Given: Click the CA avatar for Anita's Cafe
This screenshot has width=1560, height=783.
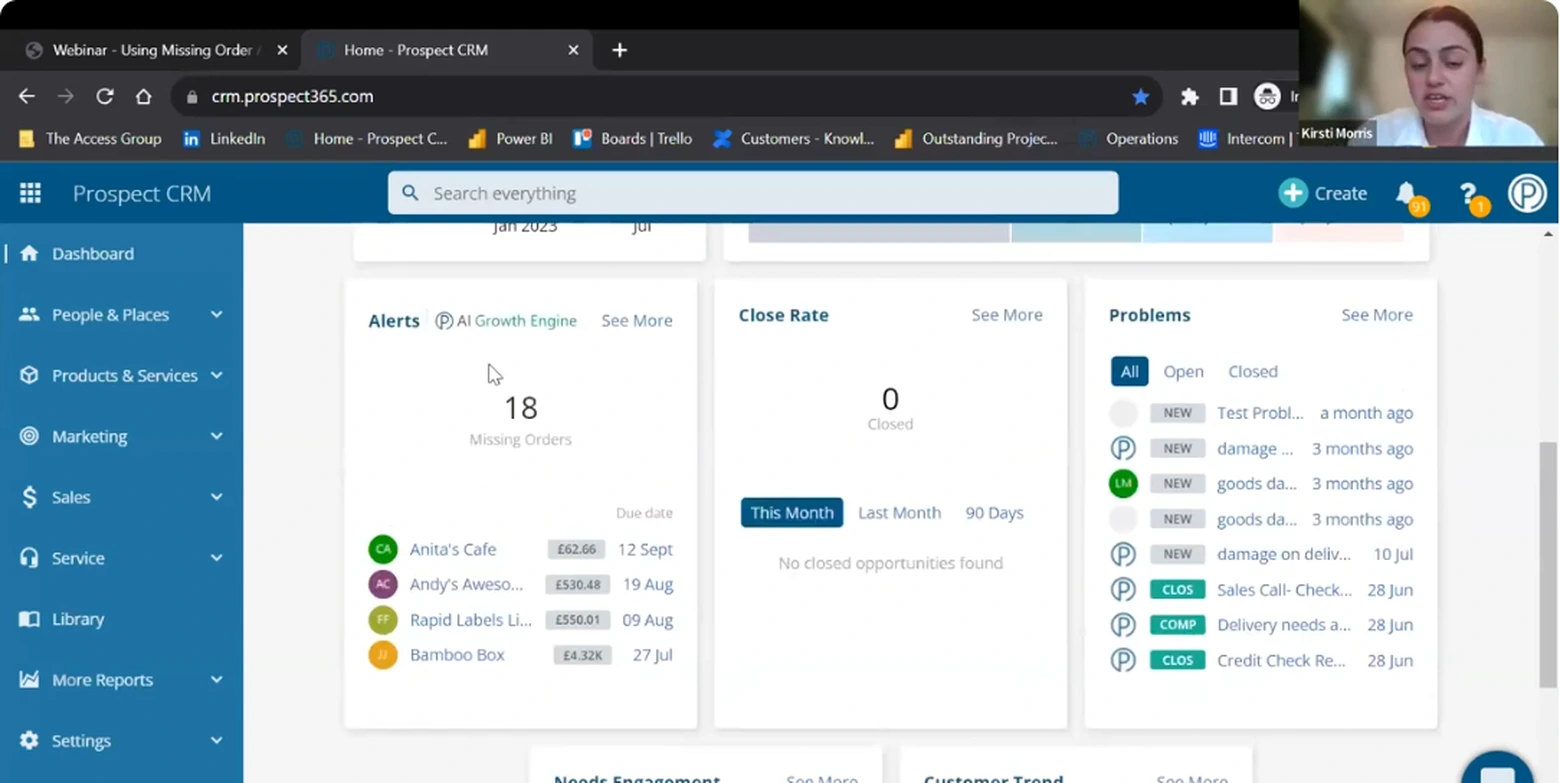Looking at the screenshot, I should pos(383,549).
